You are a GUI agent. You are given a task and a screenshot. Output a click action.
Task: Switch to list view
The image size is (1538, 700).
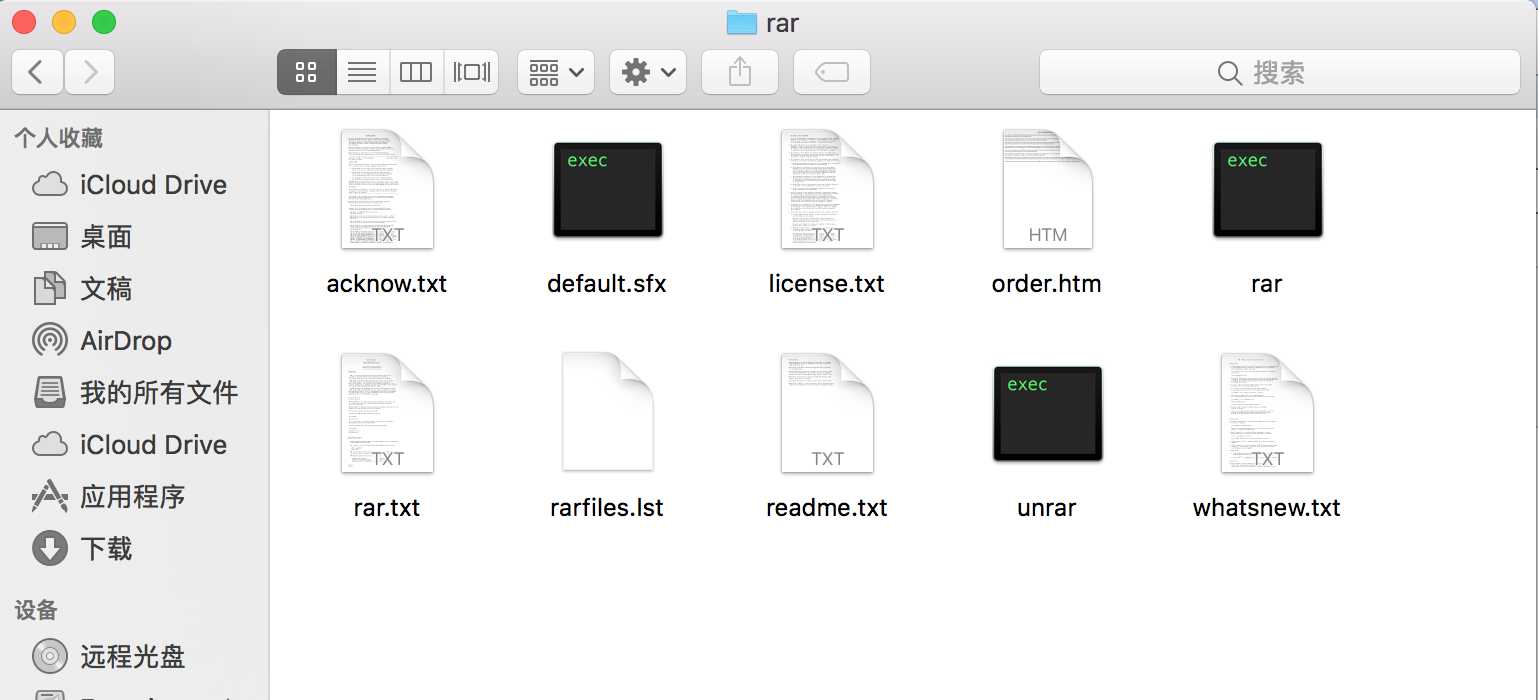click(362, 72)
